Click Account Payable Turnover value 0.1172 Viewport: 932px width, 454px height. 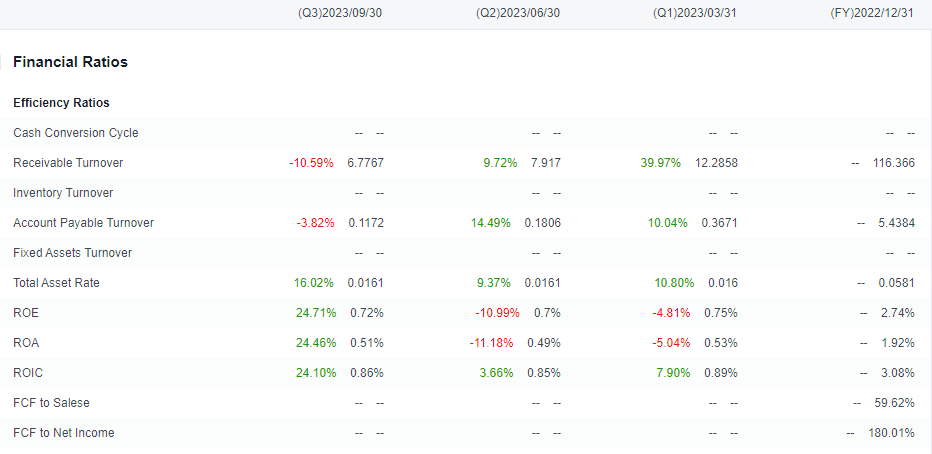[366, 223]
